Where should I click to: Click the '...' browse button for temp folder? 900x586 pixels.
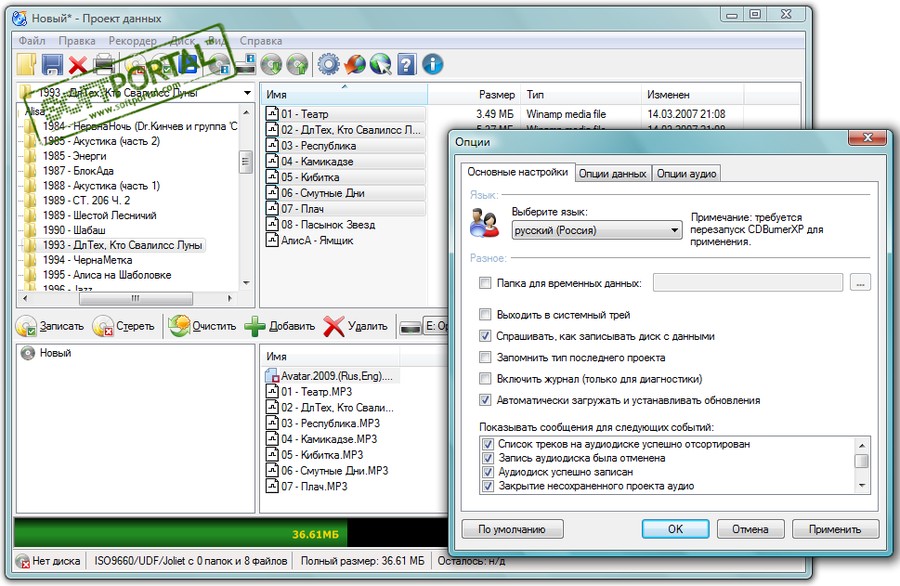(x=860, y=283)
